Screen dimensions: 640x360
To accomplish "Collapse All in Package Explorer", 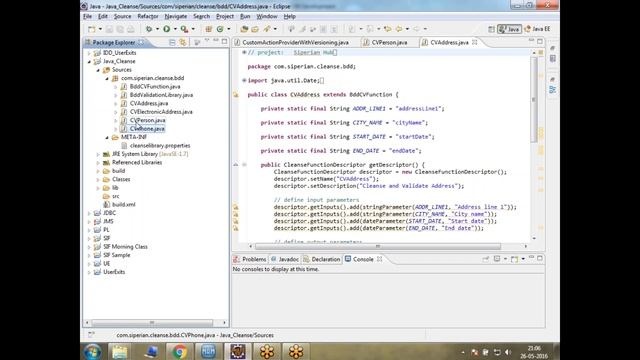I will coord(172,42).
